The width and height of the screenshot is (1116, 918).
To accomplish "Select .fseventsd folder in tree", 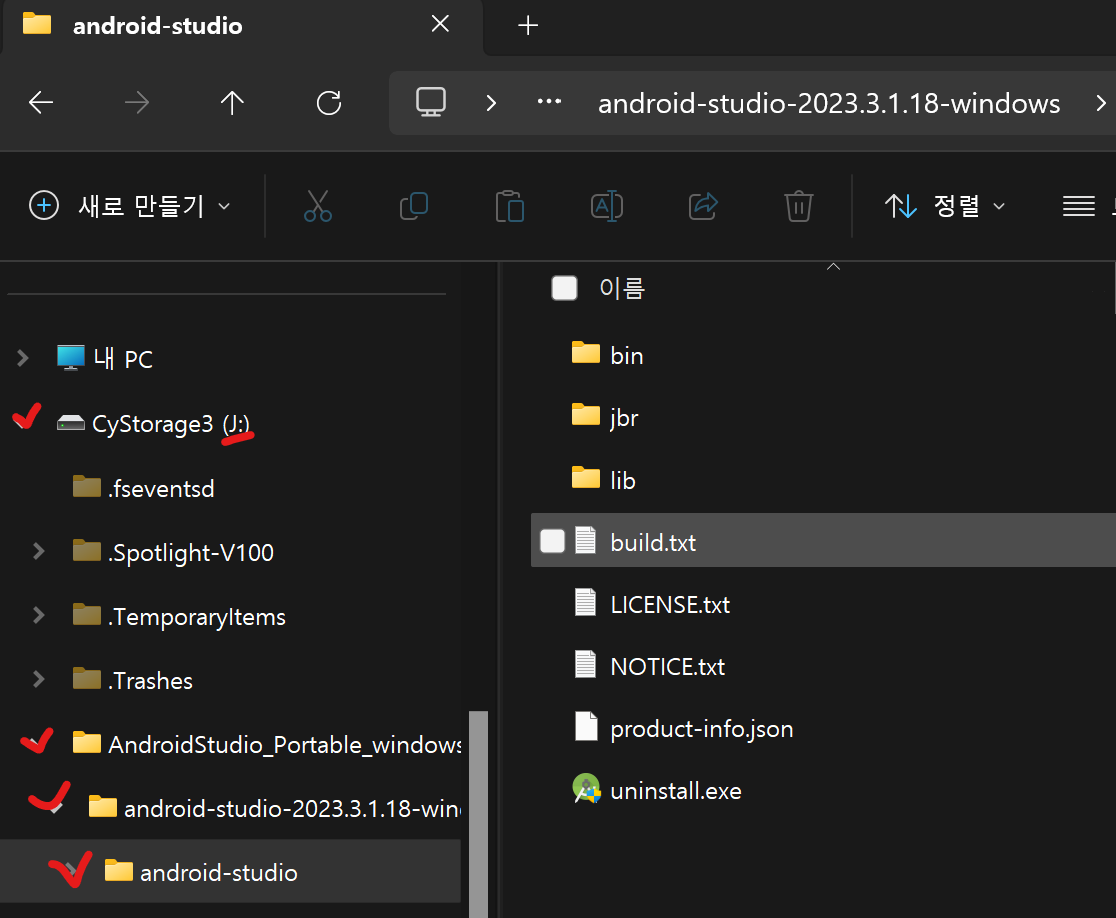I will 161,489.
